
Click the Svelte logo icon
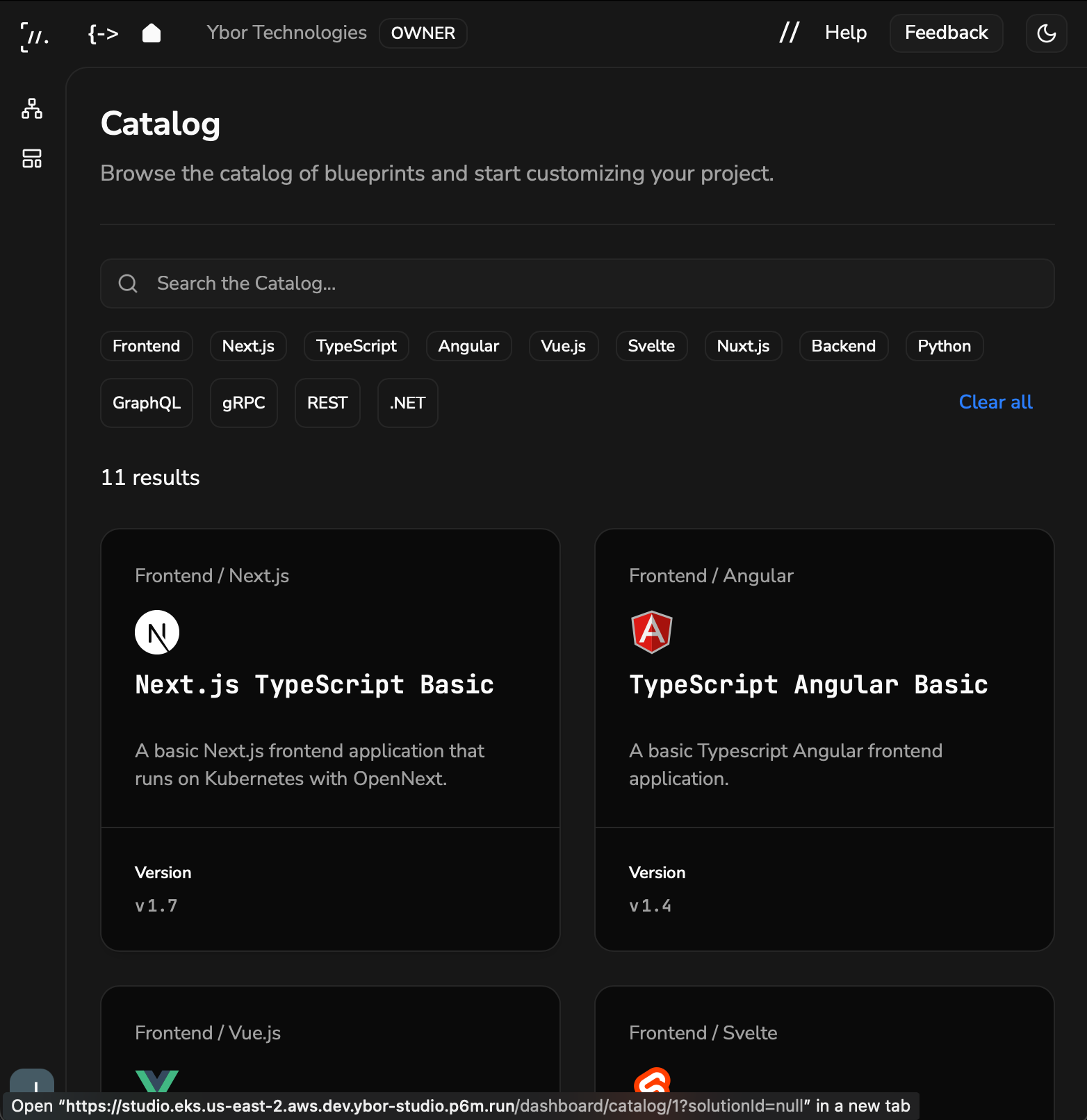[x=652, y=1081]
